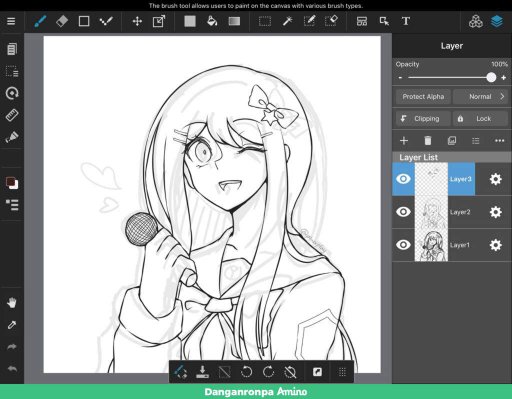
Task: Open the Hand pan tool
Action: click(x=12, y=303)
